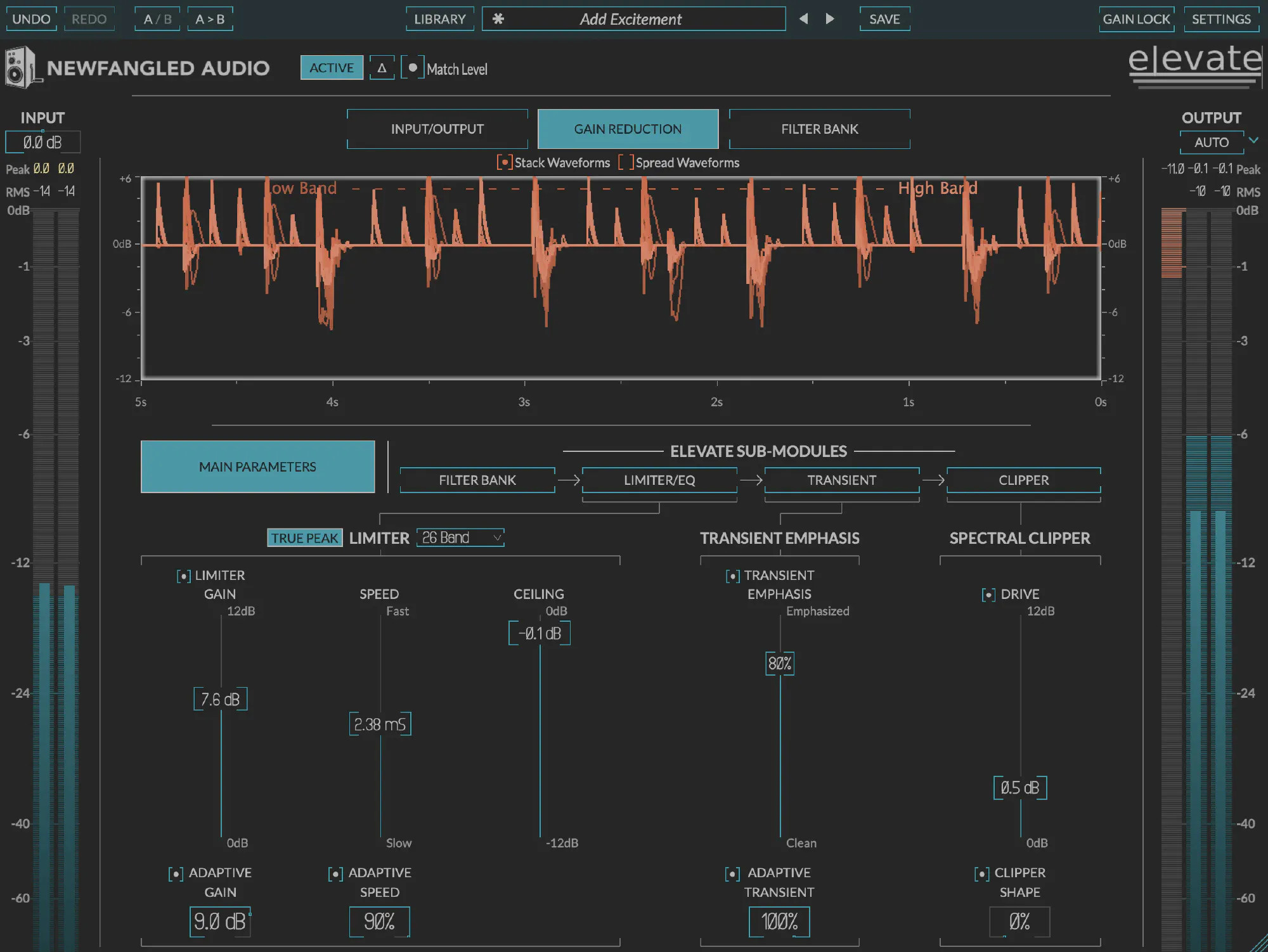Open the 26 Band limiter dropdown
Screen dimensions: 1268x952
[x=460, y=537]
